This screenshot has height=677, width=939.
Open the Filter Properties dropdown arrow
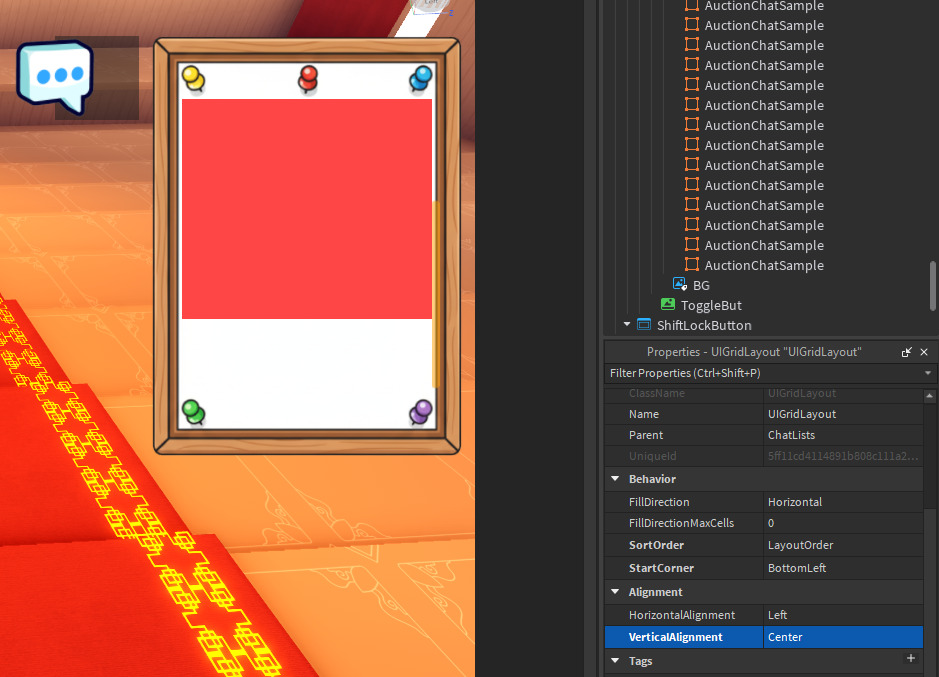pos(927,373)
